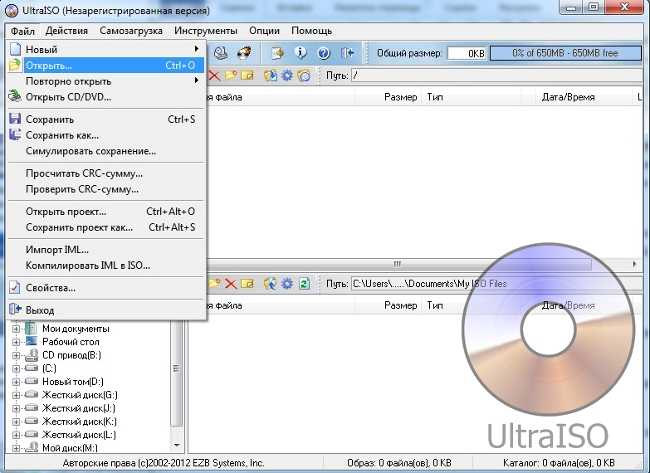Click the blue question mark help icon
This screenshot has height=473, width=650.
pos(323,53)
